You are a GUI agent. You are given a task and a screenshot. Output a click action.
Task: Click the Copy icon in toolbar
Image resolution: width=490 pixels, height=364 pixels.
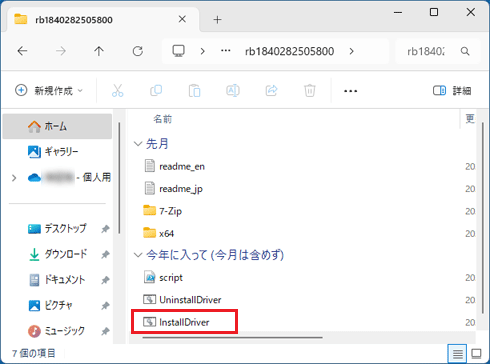click(156, 90)
